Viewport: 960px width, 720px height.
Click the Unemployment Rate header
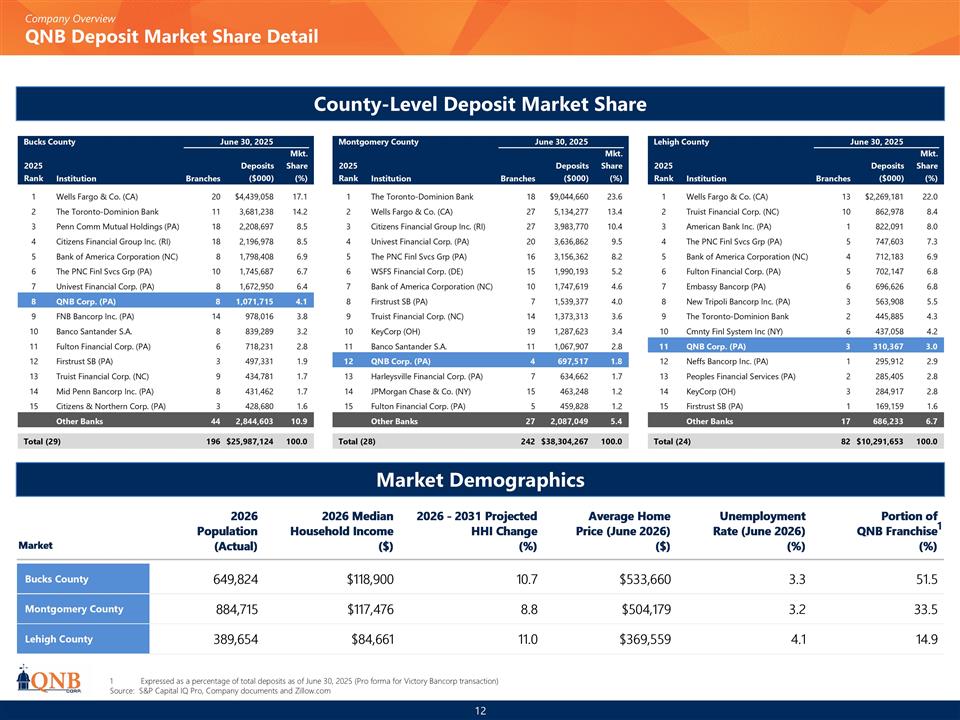pos(759,531)
